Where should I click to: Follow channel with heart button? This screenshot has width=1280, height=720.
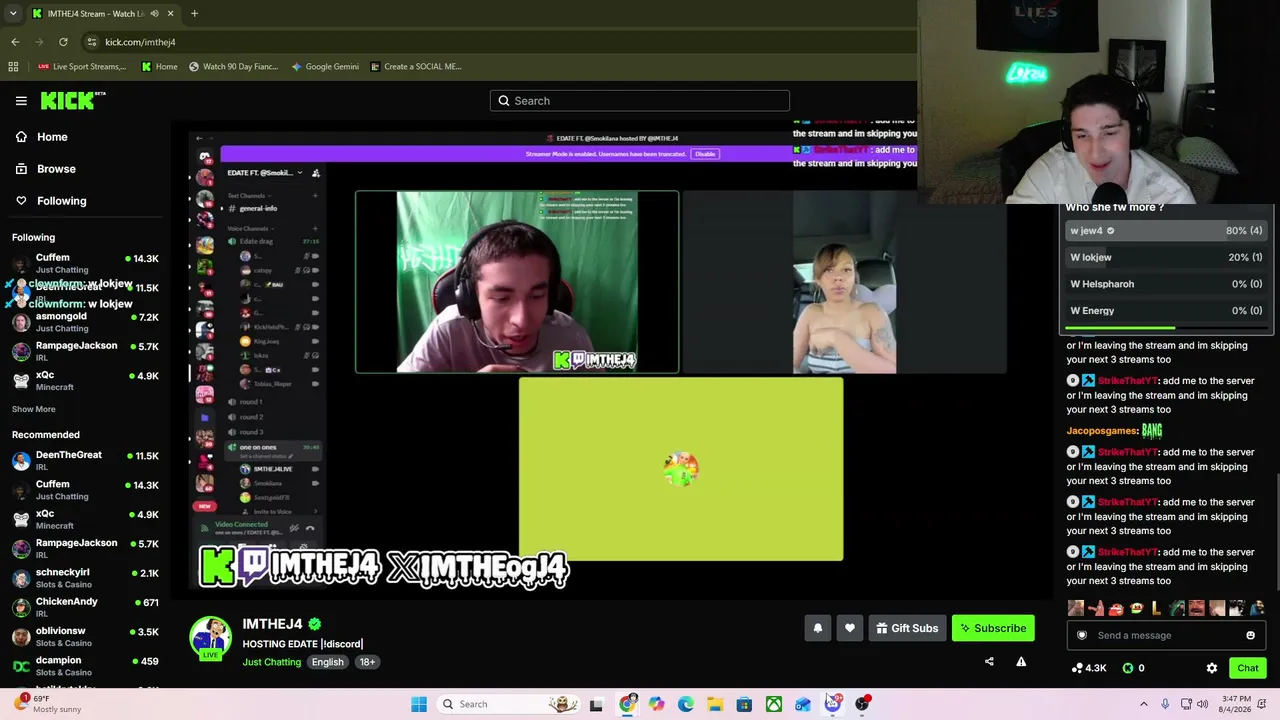tap(850, 628)
